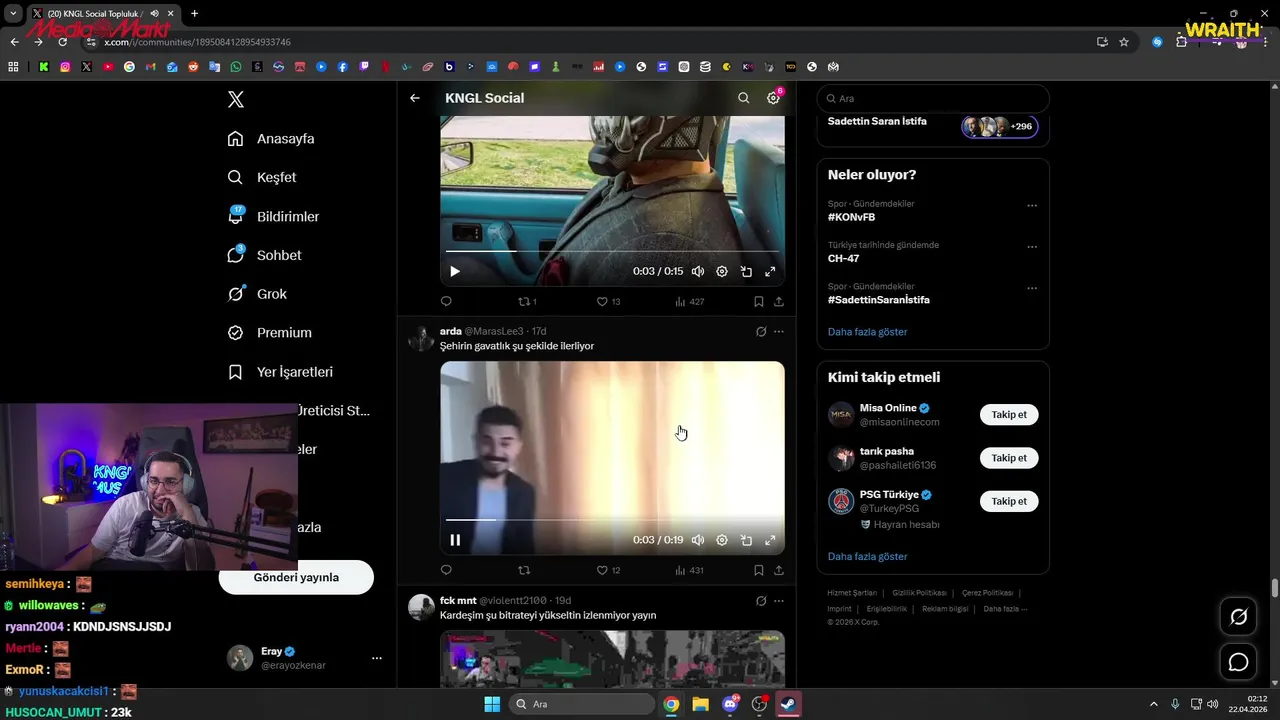Open Grok in the sidebar

(258, 294)
